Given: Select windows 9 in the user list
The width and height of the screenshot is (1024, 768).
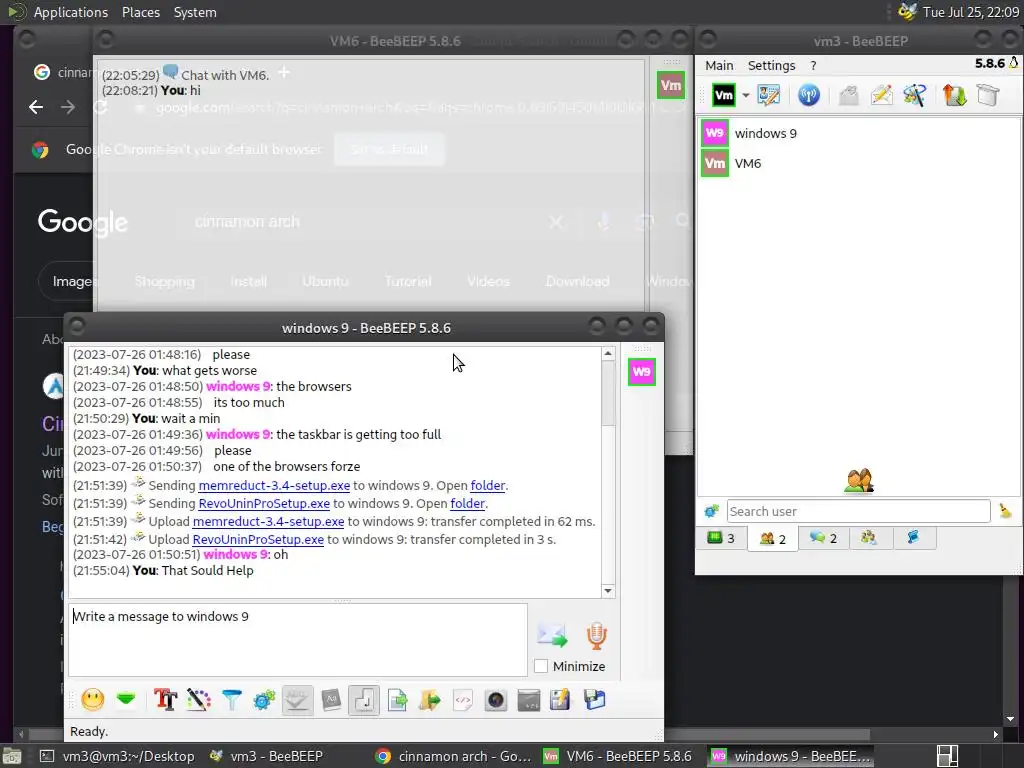Looking at the screenshot, I should (858, 133).
